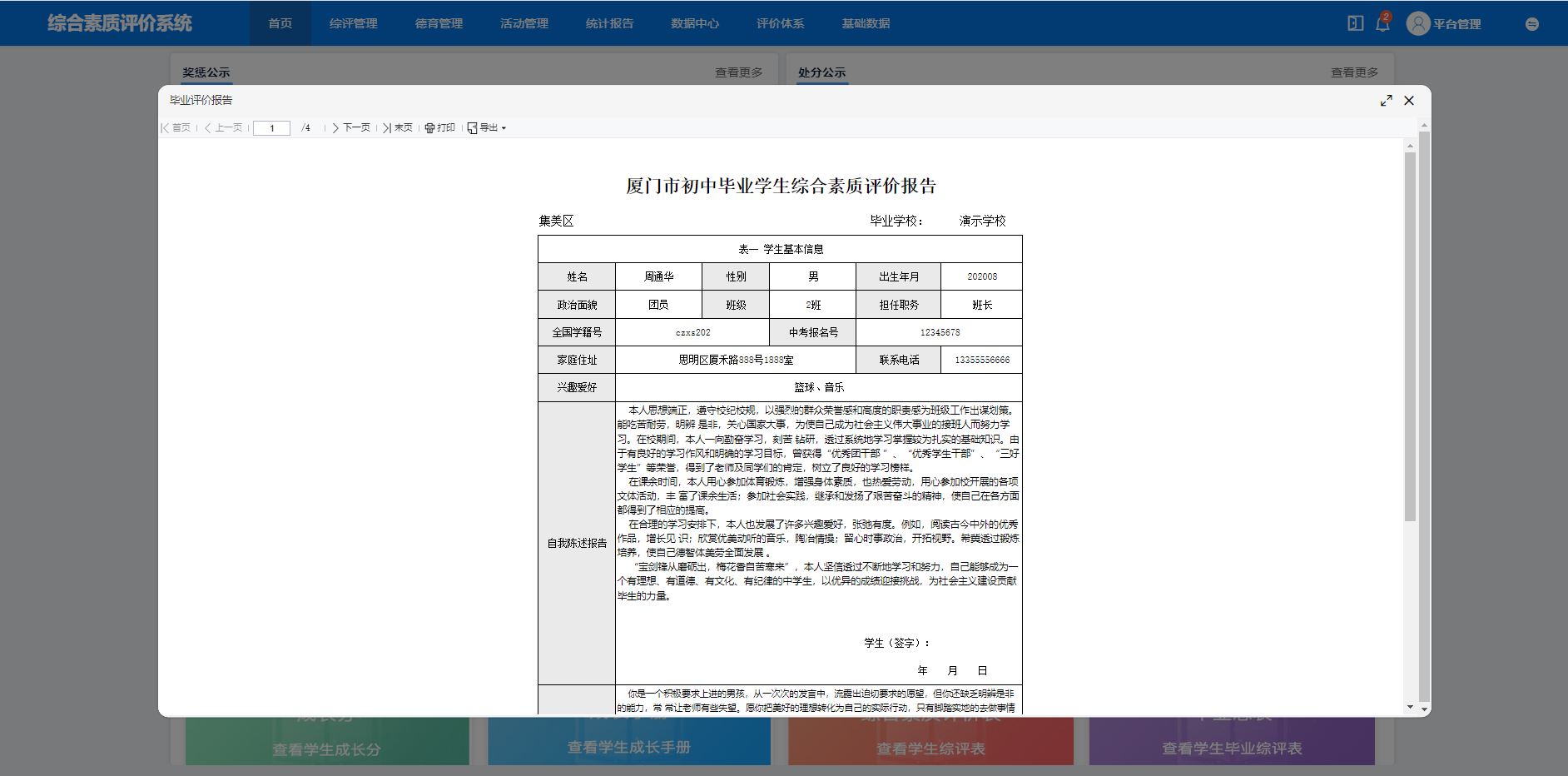Click the 综合素质评价系统 logo title

[120, 23]
